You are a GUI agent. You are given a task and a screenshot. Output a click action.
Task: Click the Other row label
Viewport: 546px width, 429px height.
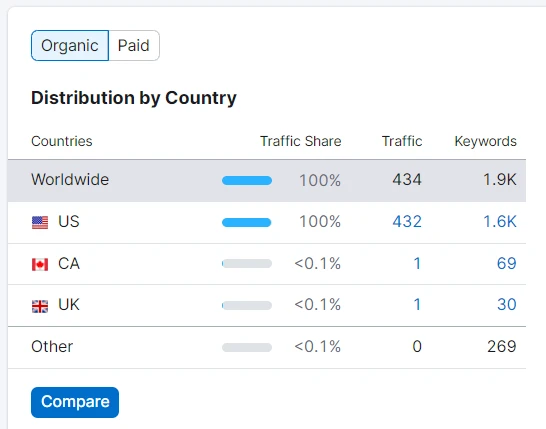(x=52, y=346)
